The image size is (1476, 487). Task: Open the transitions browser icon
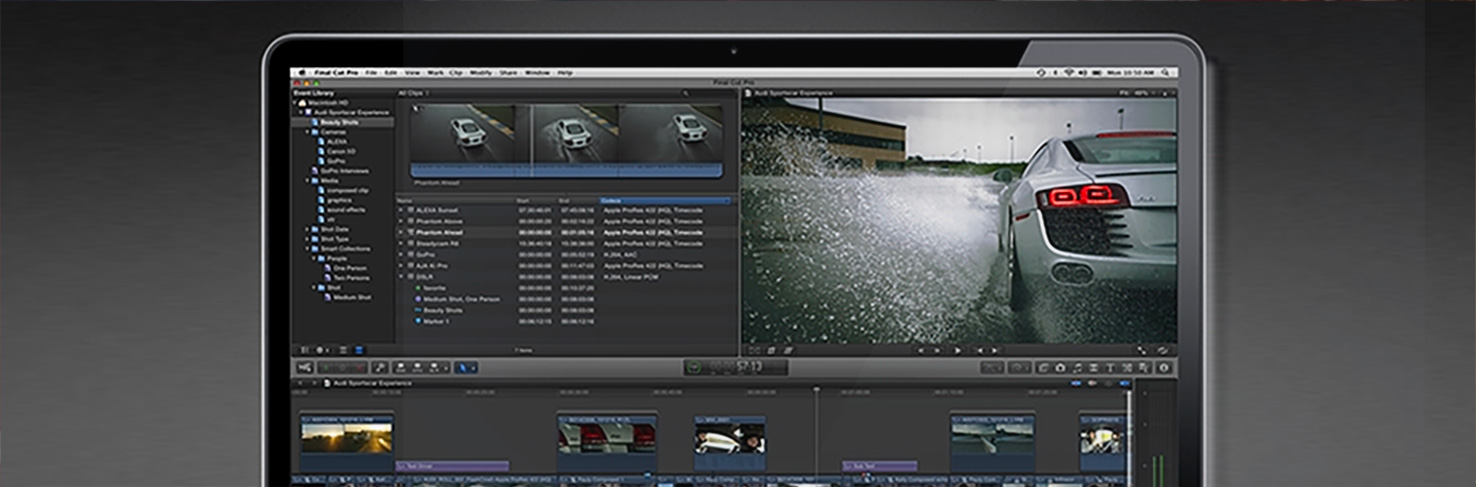point(1094,368)
